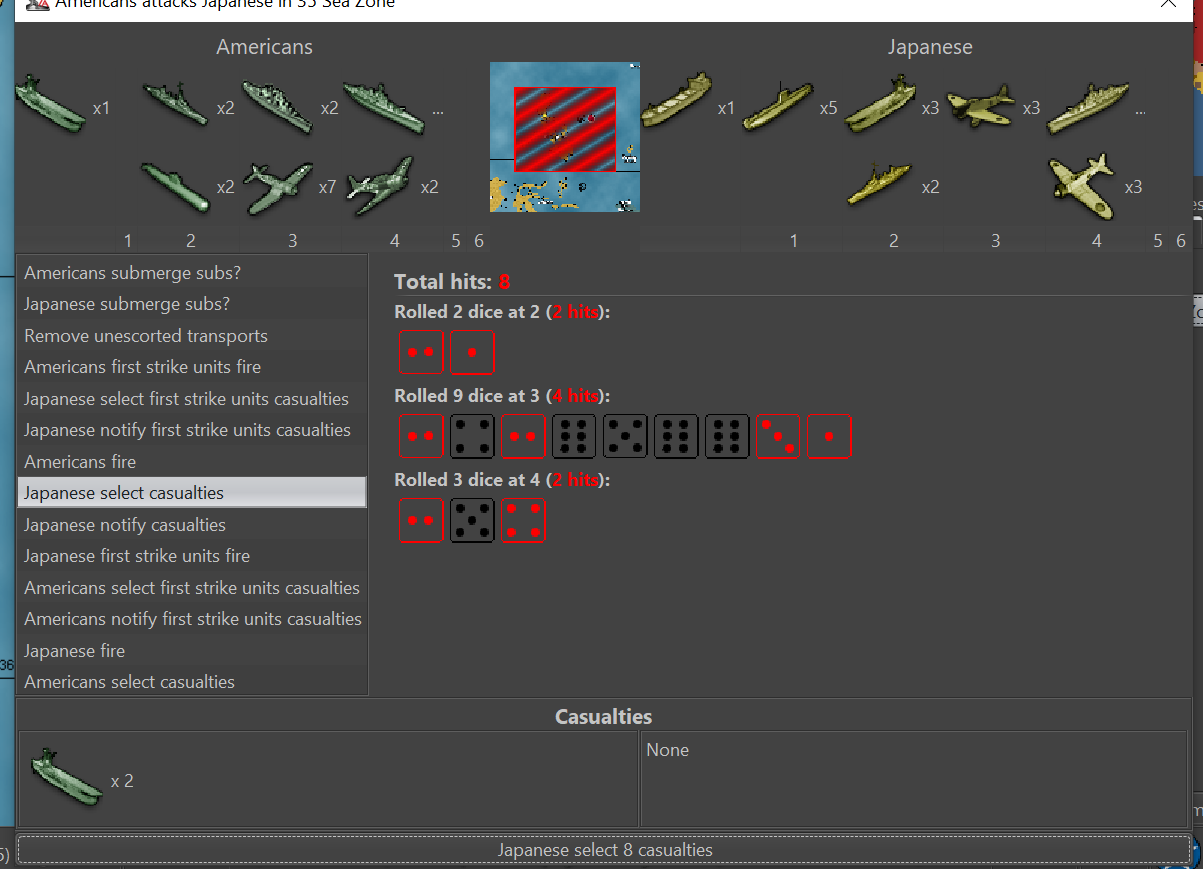Select the 'Japanese fire' step in the list
1203x869 pixels.
[74, 651]
